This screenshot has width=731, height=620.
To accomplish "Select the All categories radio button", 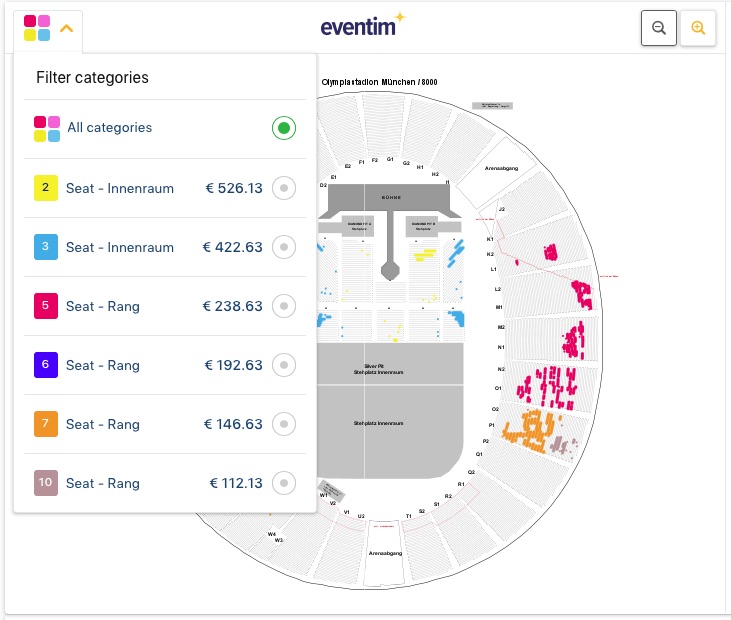I will 284,128.
